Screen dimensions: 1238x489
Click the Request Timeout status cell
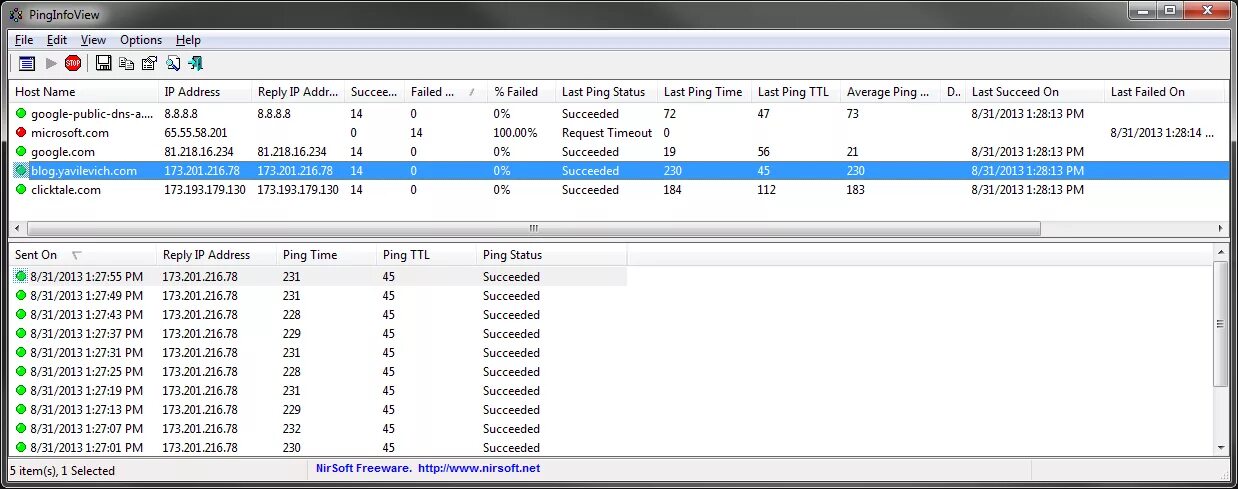tap(607, 133)
